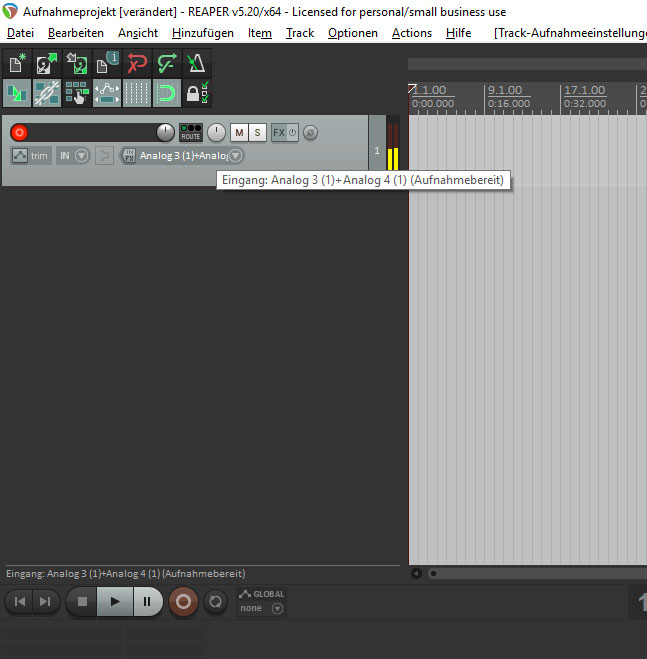Screen dimensions: 647x659
Task: Click input label Analog 3 (1)+Analog
Action: tap(184, 156)
